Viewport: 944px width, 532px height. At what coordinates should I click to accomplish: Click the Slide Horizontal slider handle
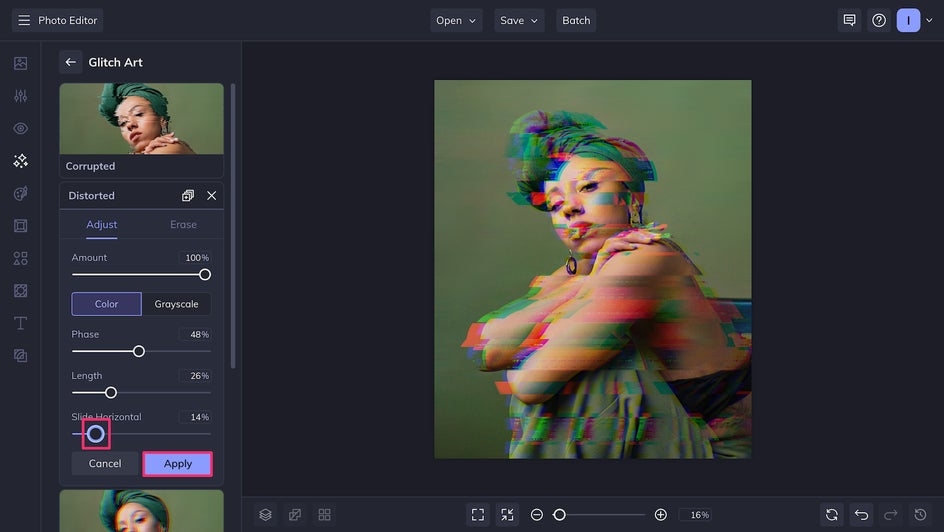point(96,434)
